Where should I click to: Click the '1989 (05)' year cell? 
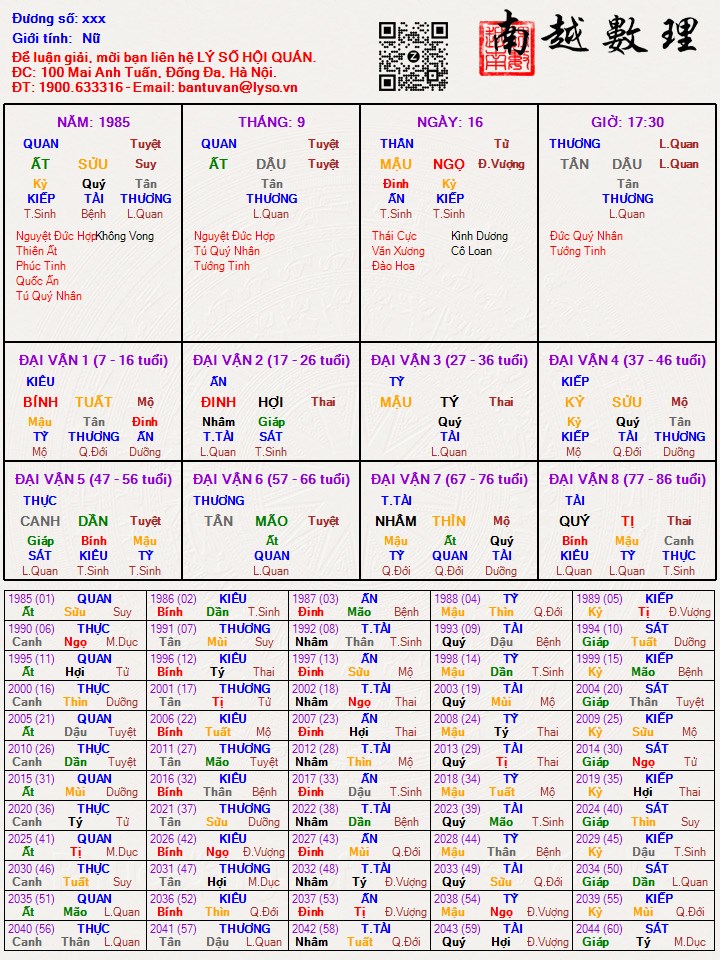[x=643, y=606]
